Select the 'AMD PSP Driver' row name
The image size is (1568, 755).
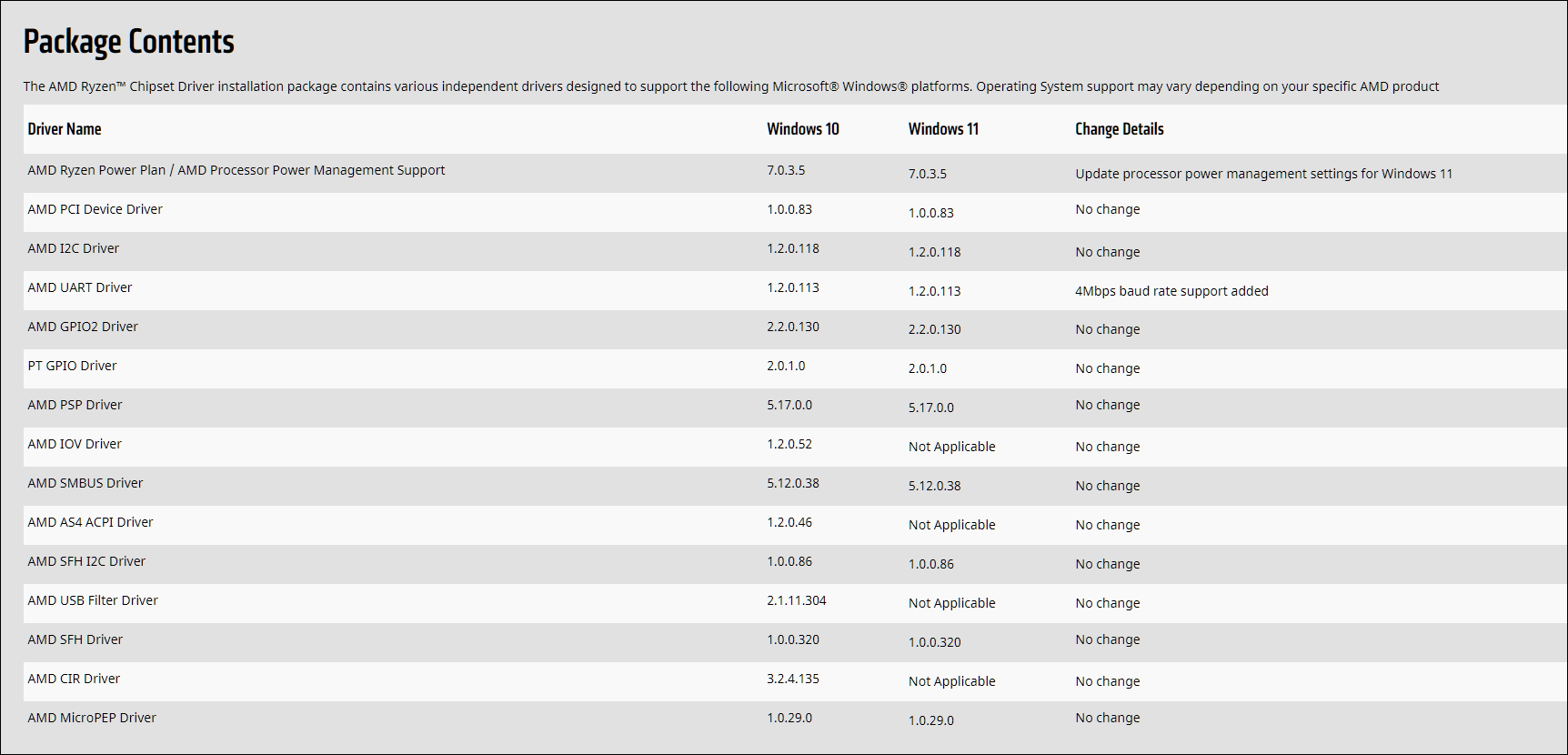click(75, 405)
